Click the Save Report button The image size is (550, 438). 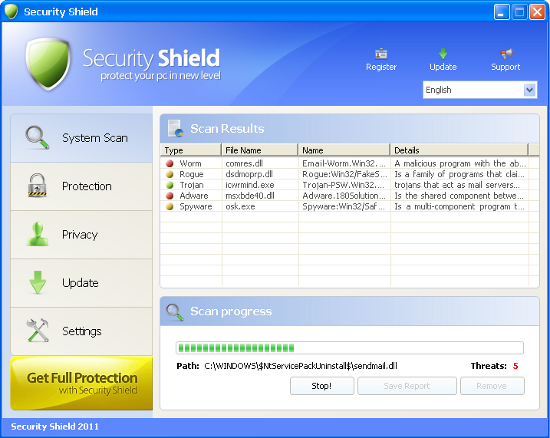pos(407,386)
